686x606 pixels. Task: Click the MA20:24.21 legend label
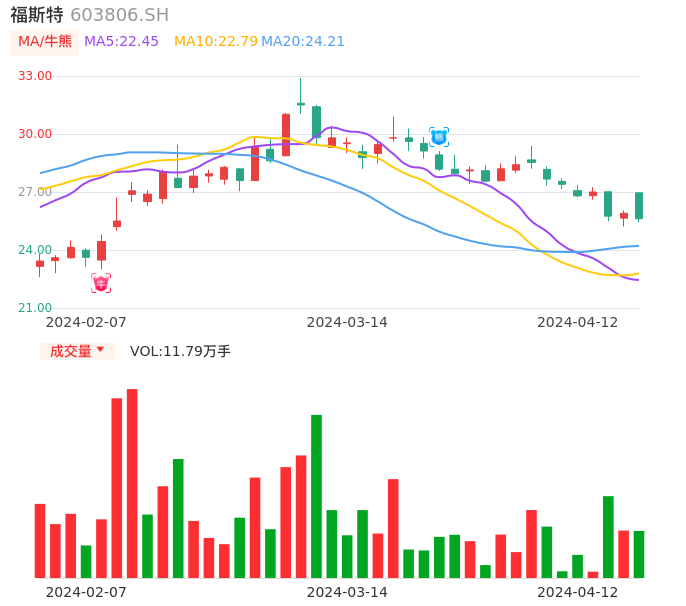[x=303, y=42]
